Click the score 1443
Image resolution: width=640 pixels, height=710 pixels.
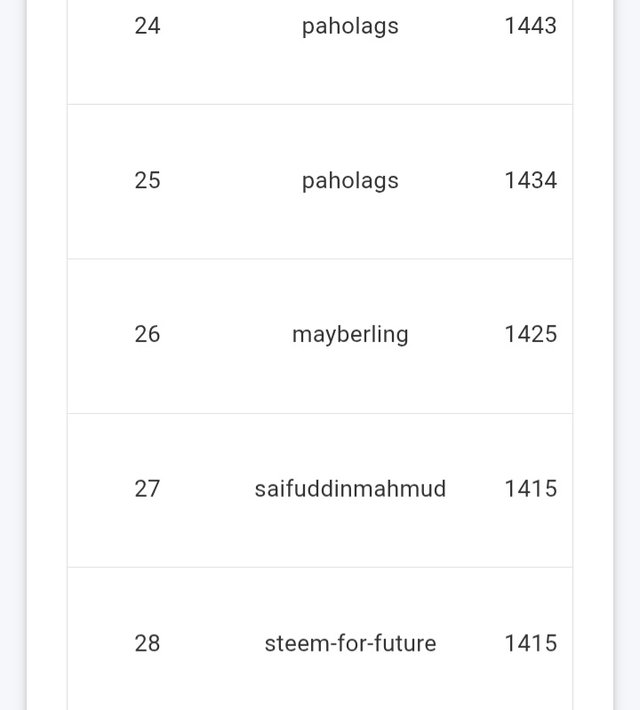pos(530,26)
